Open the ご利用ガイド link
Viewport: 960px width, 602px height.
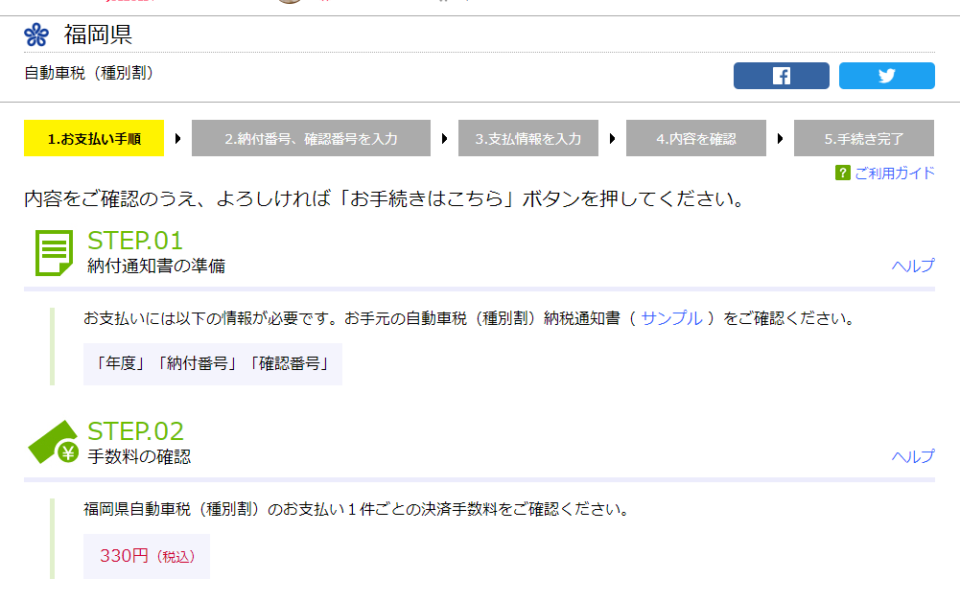894,173
